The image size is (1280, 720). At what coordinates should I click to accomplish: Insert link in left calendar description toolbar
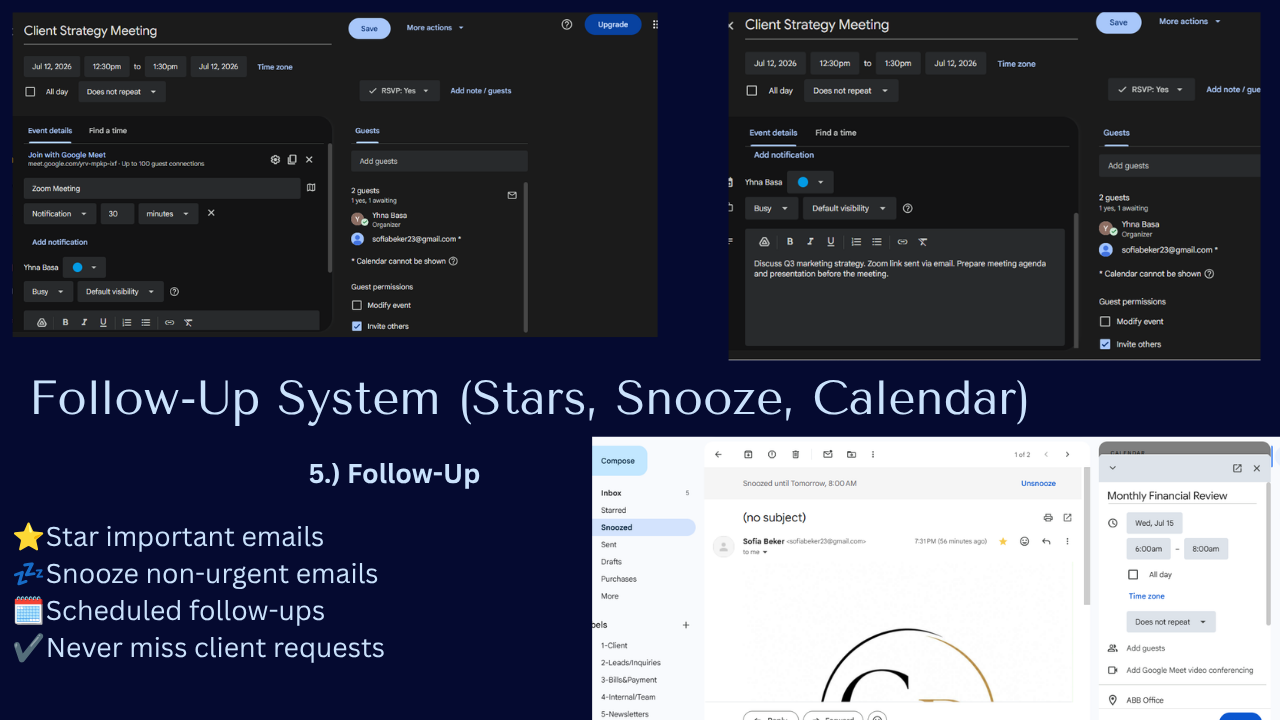(x=169, y=322)
